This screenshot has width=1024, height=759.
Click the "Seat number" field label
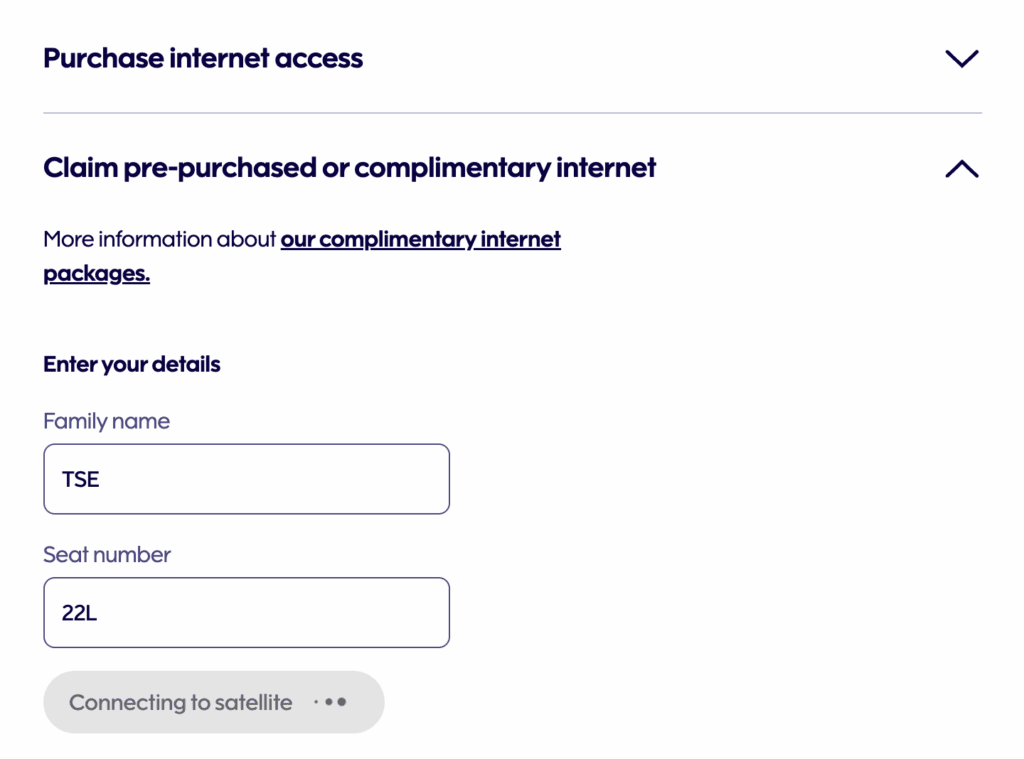click(106, 555)
